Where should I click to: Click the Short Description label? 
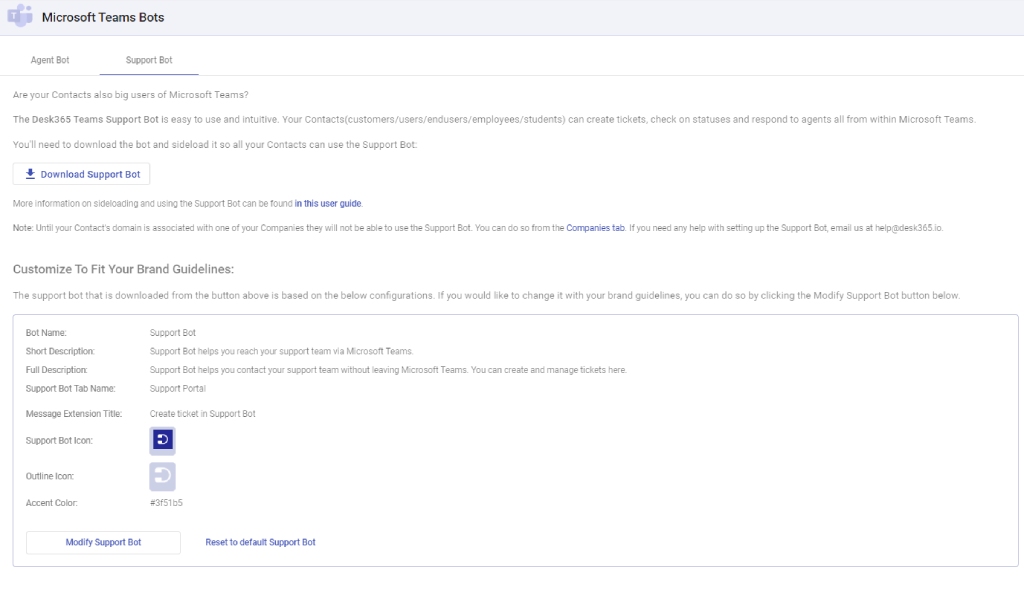pos(60,351)
